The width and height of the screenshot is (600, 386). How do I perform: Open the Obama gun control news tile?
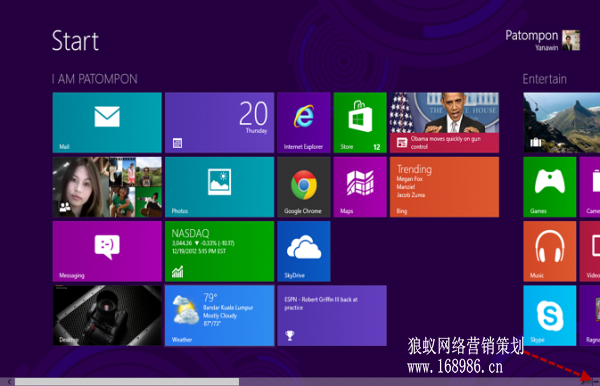(444, 122)
